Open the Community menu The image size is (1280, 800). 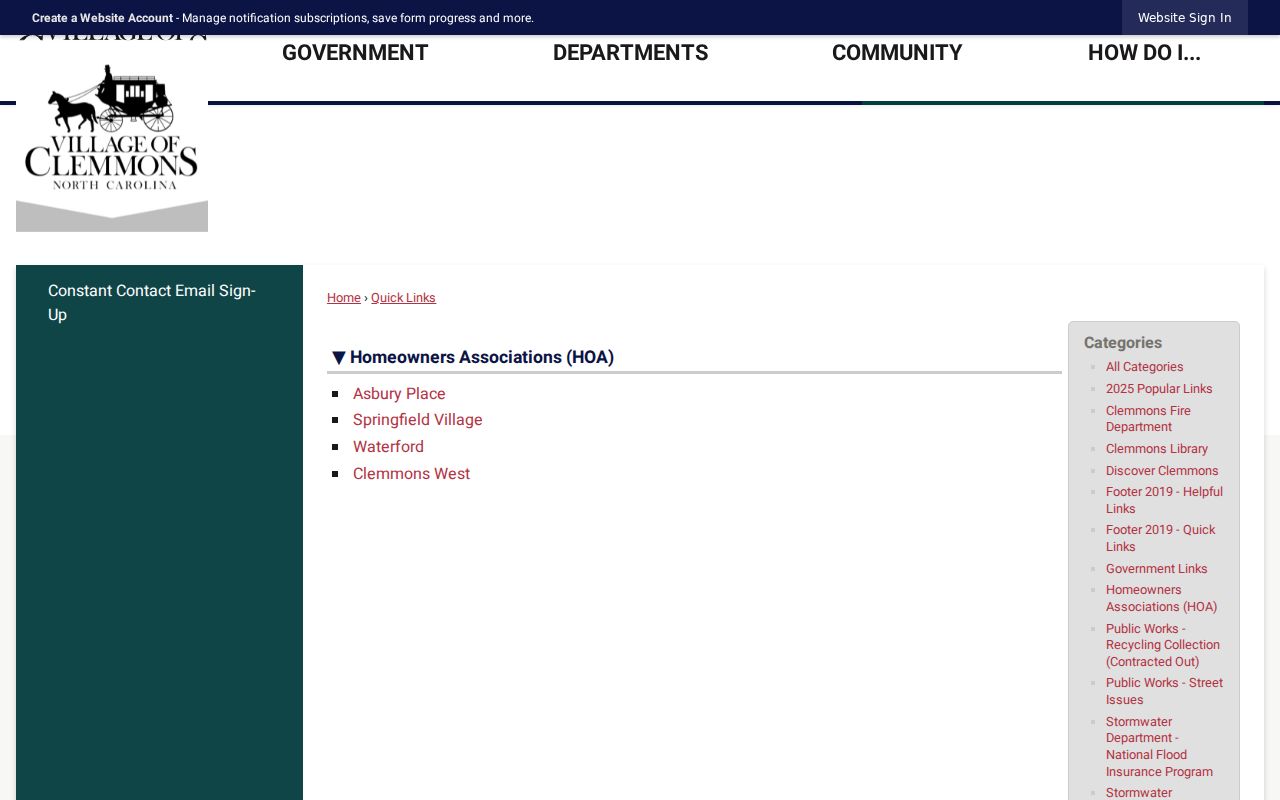point(897,53)
